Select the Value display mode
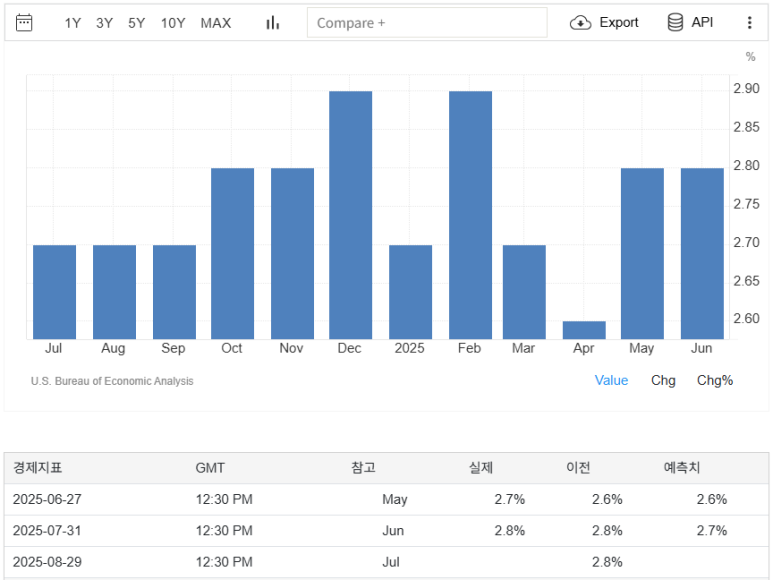Viewport: 773px width, 580px height. (611, 380)
